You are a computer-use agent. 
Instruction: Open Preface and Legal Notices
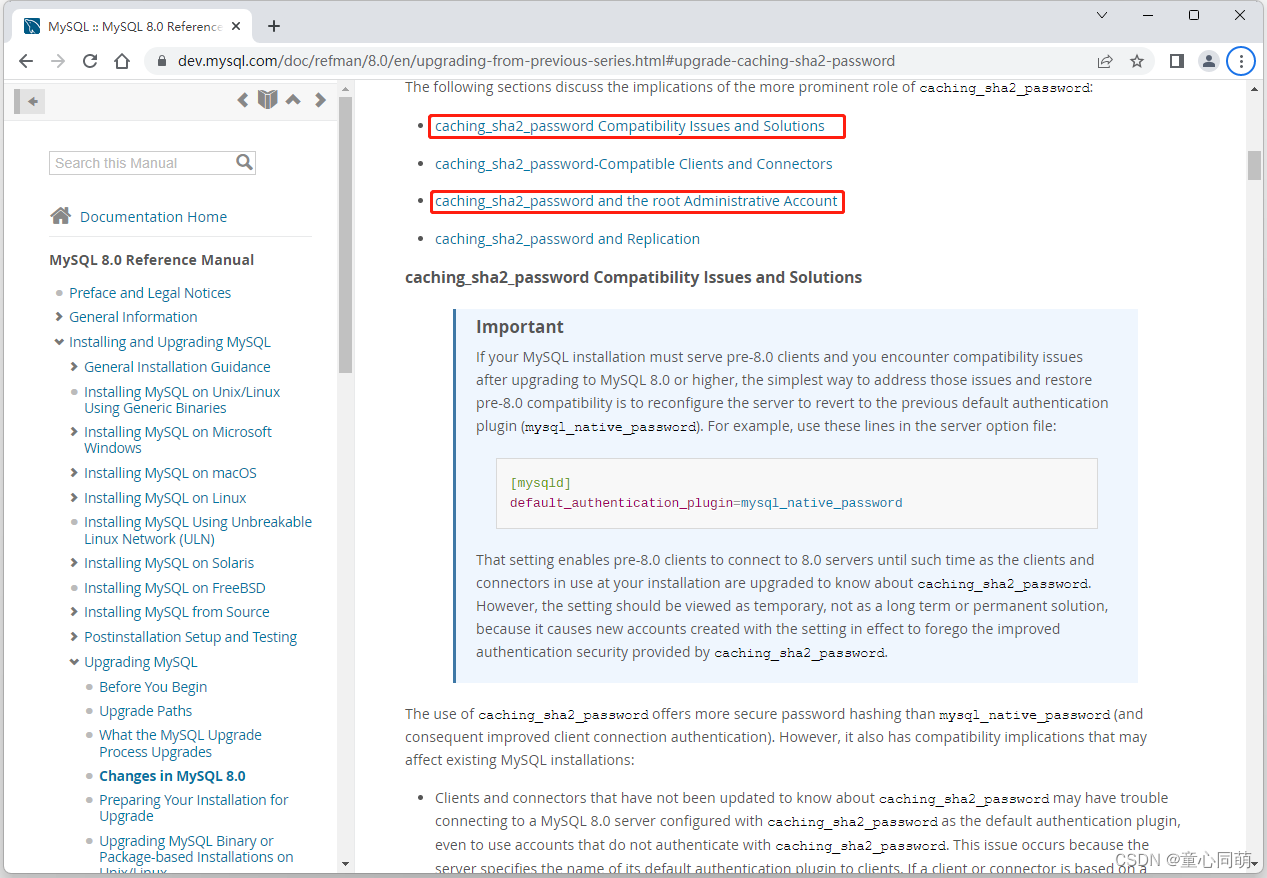150,293
